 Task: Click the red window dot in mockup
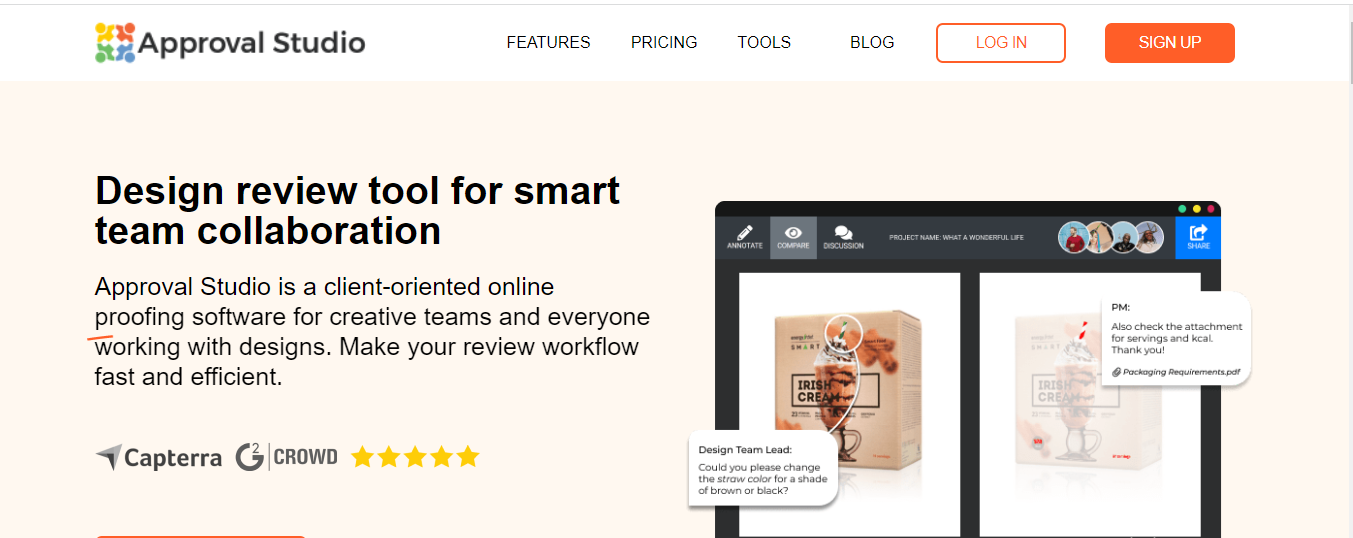[1210, 209]
